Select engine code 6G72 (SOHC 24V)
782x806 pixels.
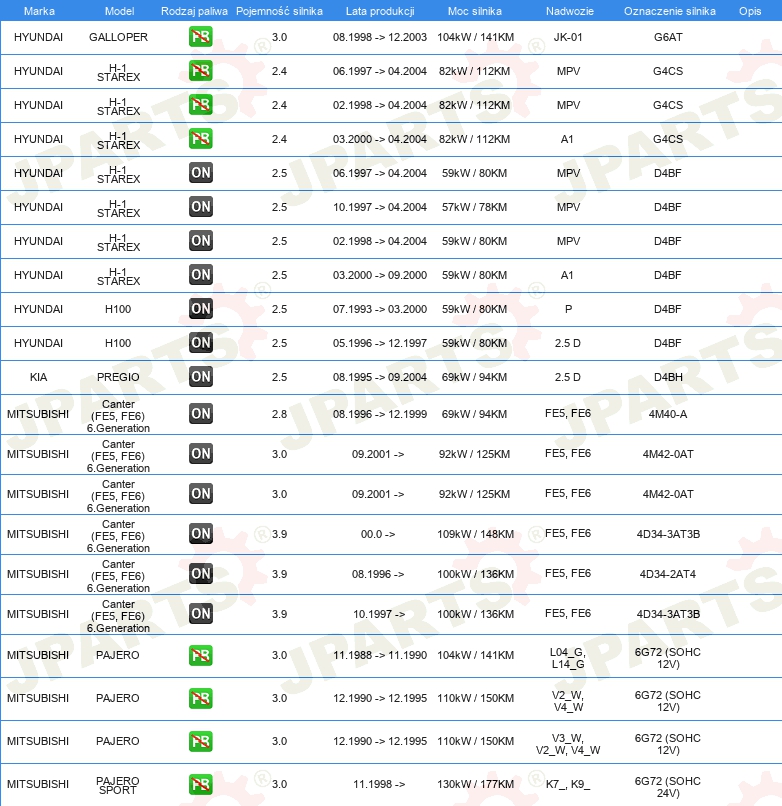668,787
